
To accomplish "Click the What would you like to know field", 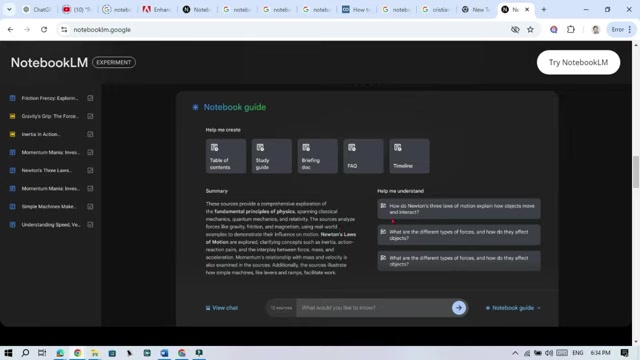I will 373,308.
